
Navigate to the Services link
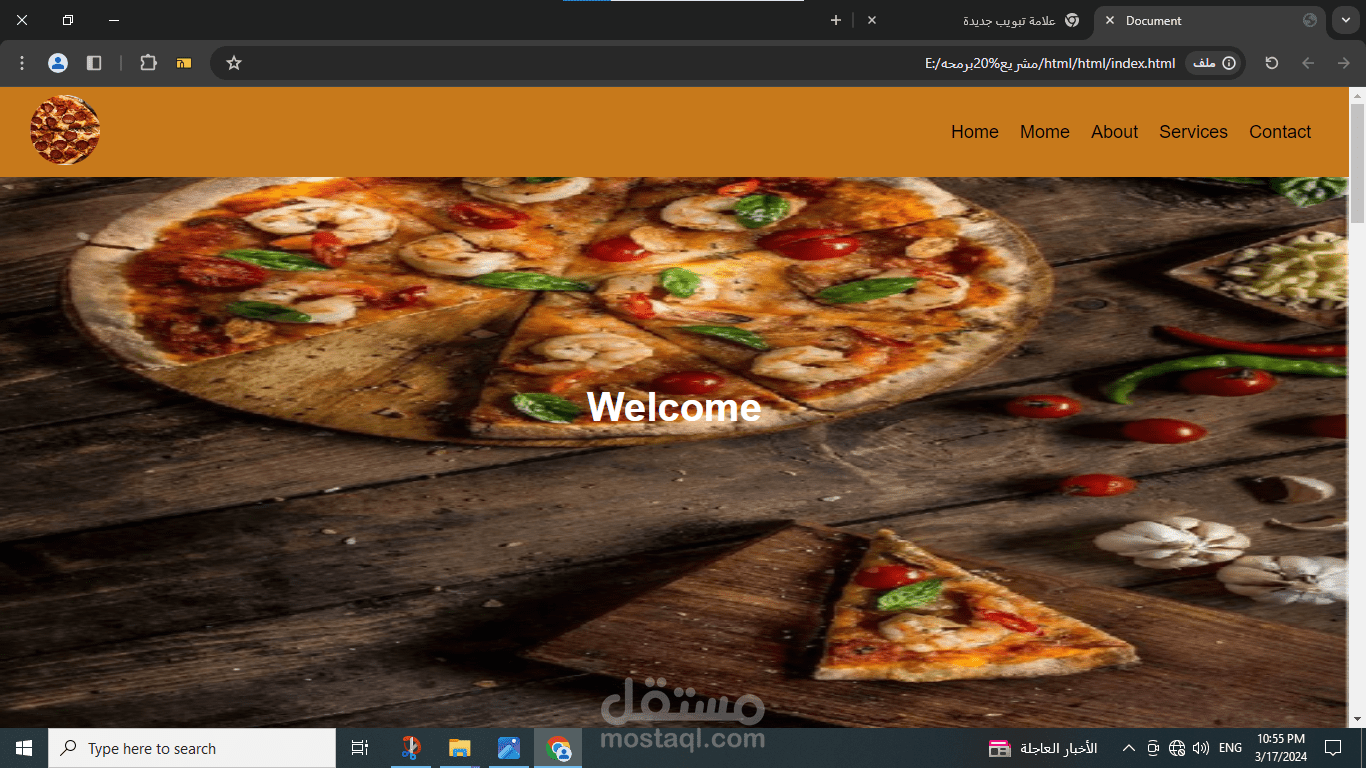click(x=1193, y=132)
